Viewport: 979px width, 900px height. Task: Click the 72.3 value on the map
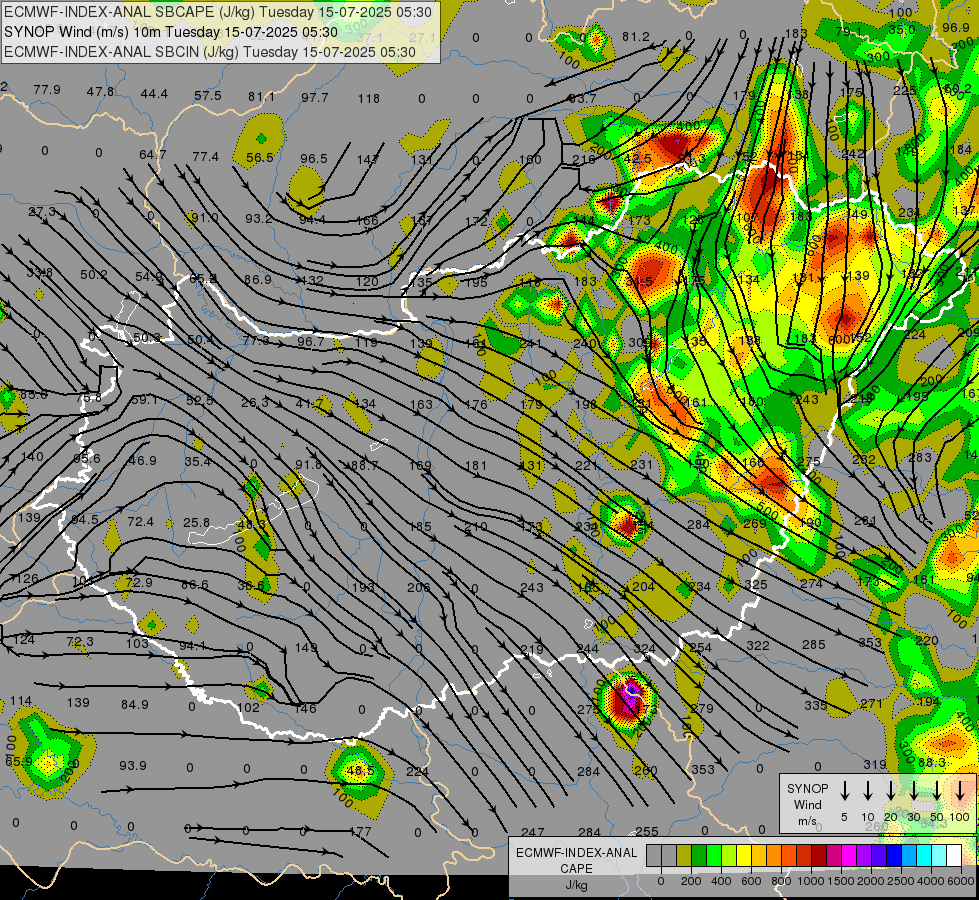(x=80, y=641)
